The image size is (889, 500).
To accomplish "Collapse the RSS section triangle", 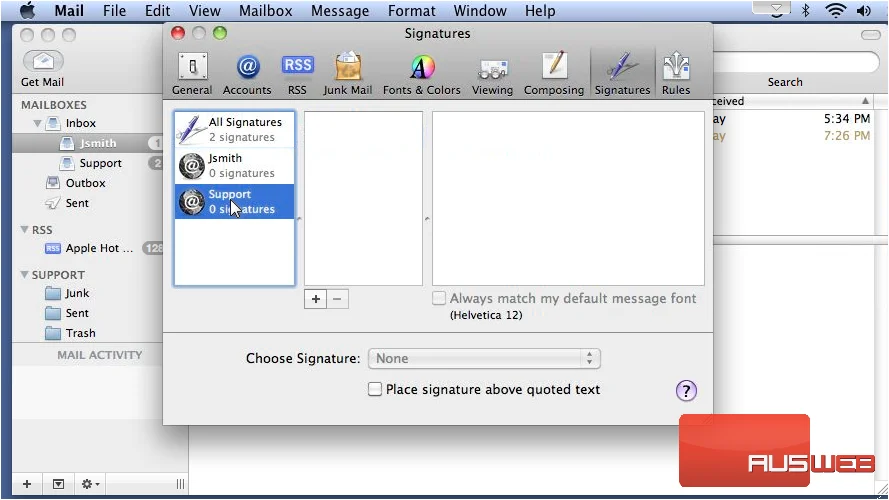I will (x=24, y=230).
